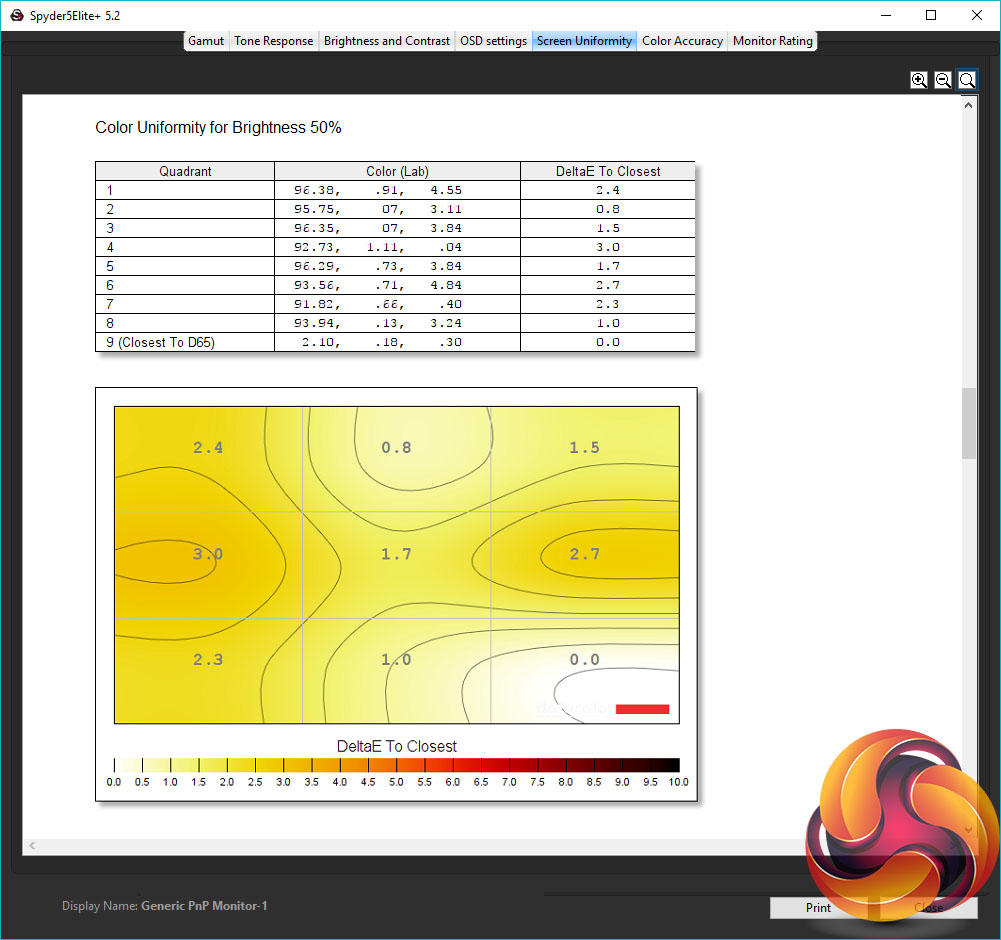Switch to the Monitor Rating tab
Image resolution: width=1001 pixels, height=940 pixels.
click(x=772, y=41)
